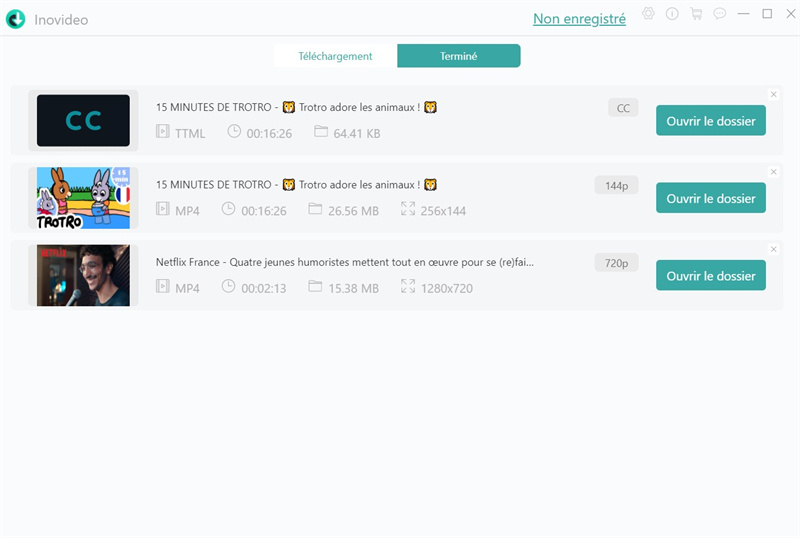800x538 pixels.
Task: Open the shopping cart purchase icon
Action: pyautogui.click(x=696, y=14)
